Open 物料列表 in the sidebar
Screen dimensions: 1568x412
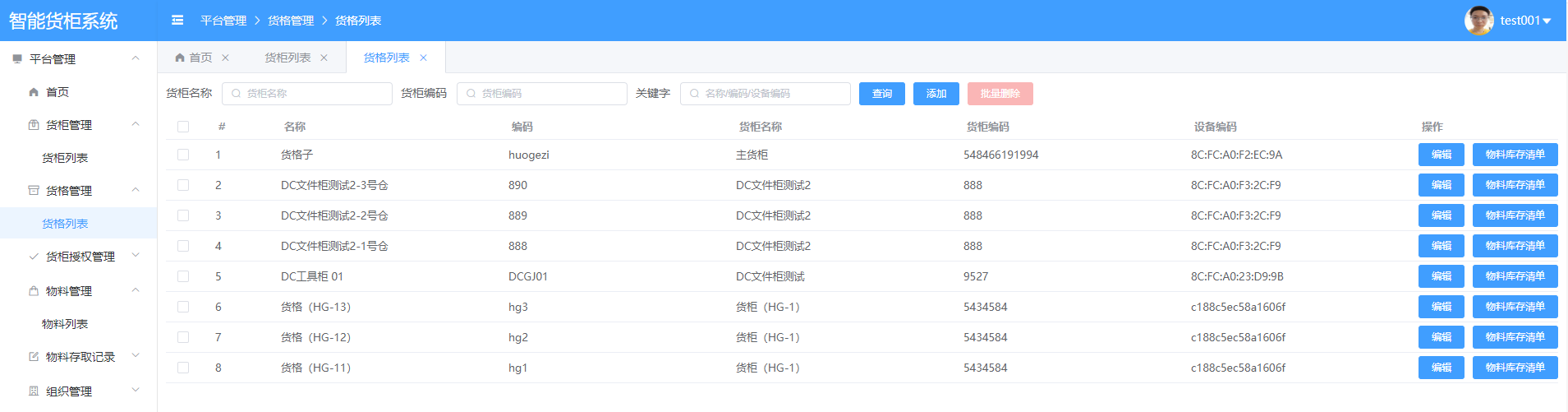click(x=65, y=324)
